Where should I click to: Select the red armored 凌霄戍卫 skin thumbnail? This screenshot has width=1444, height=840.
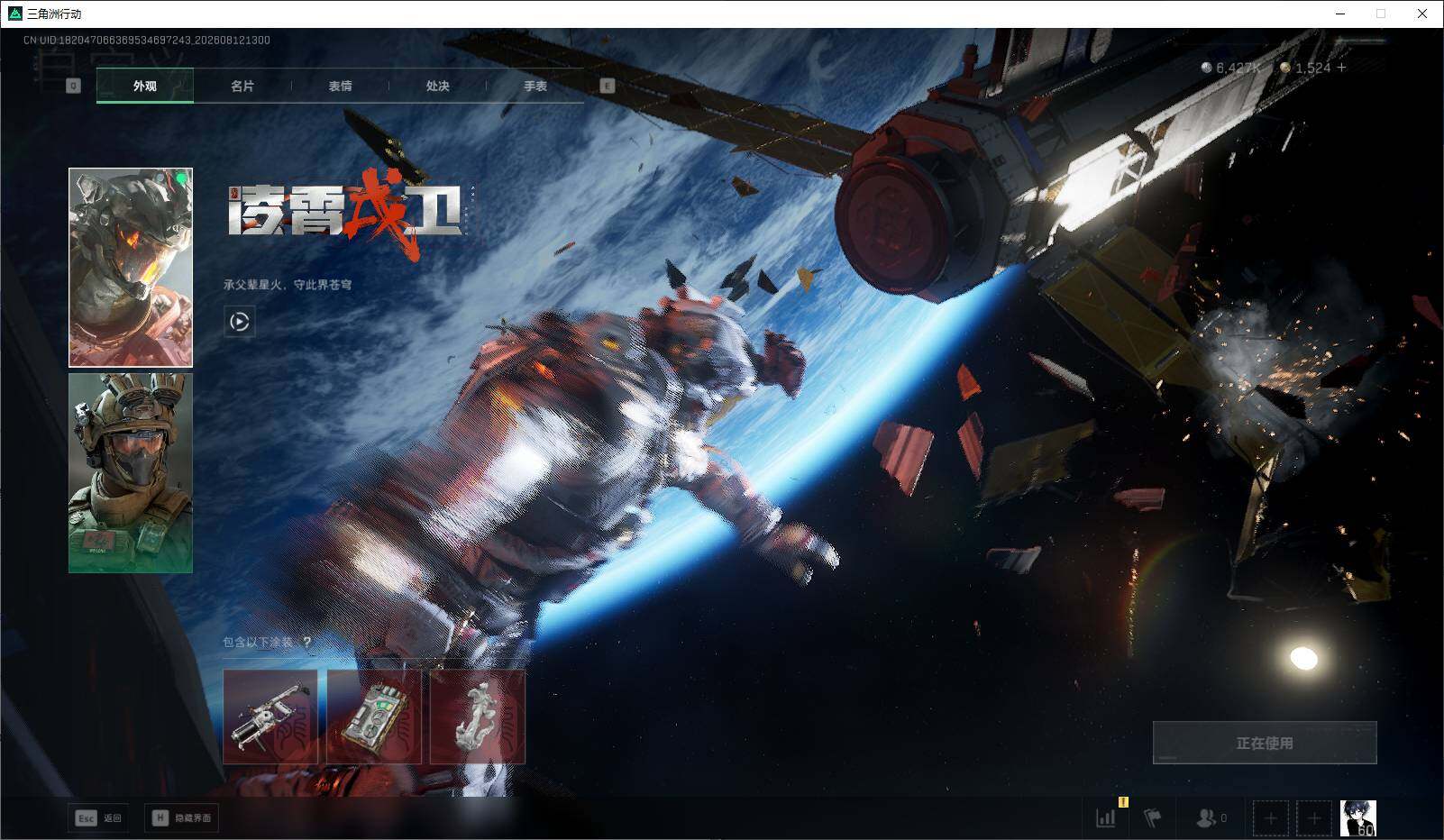pos(131,268)
